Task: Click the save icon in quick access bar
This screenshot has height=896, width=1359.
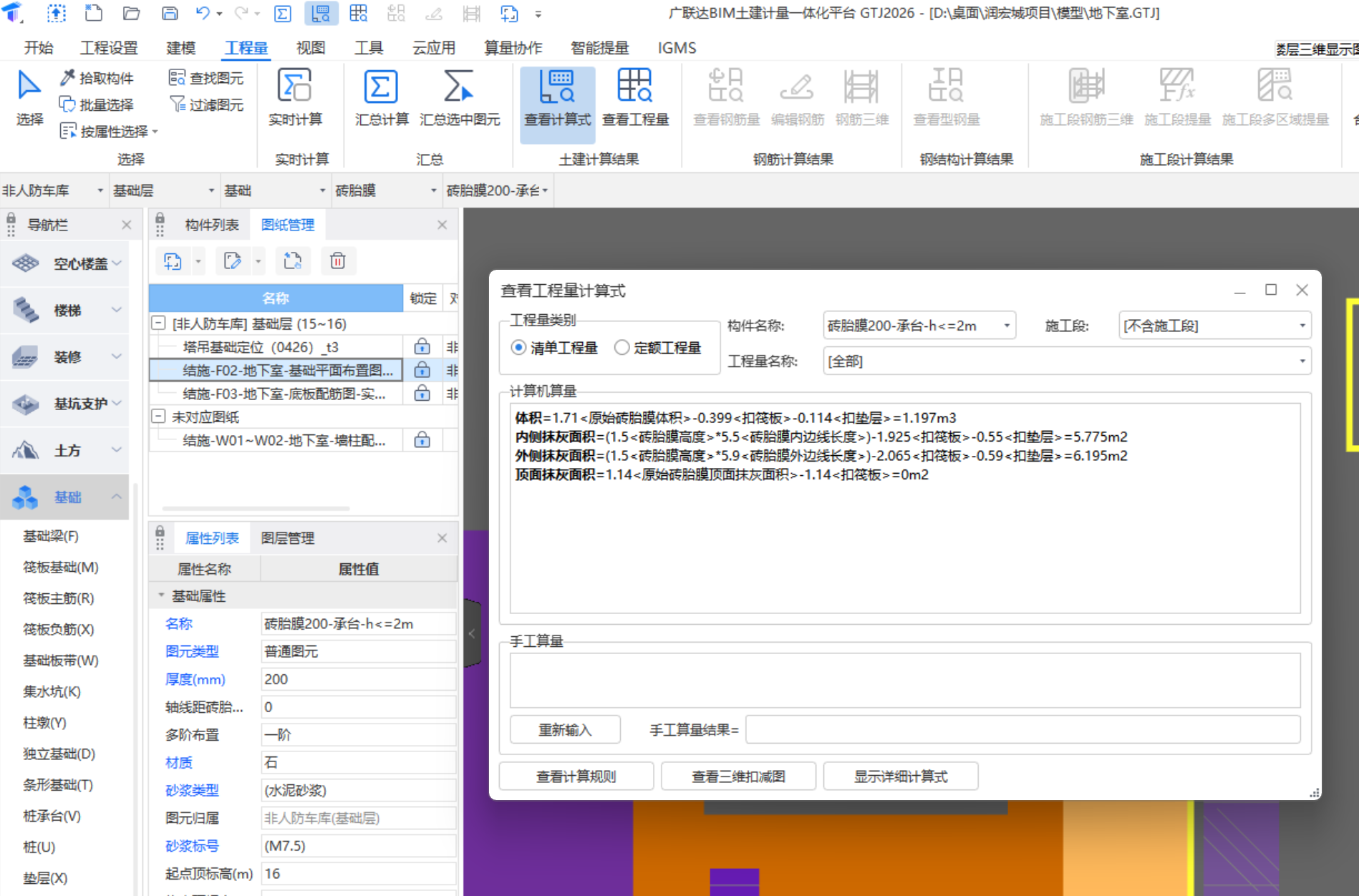Action: pos(170,13)
